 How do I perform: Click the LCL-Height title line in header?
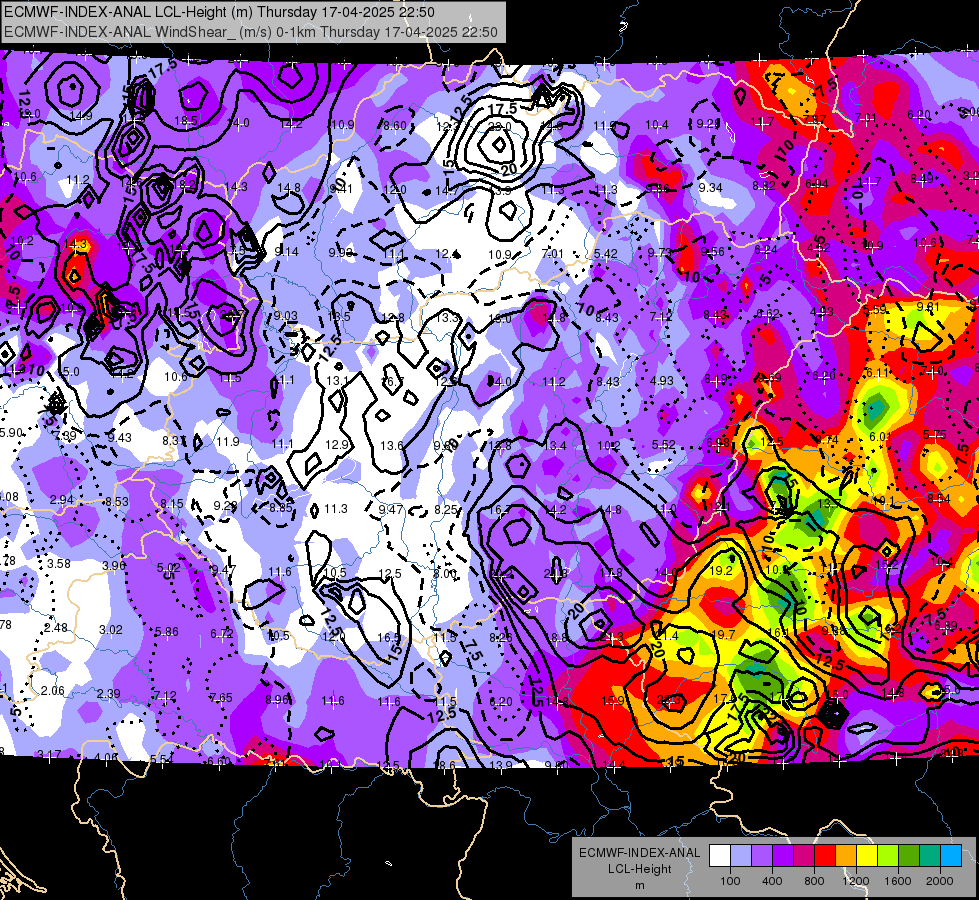[x=220, y=12]
